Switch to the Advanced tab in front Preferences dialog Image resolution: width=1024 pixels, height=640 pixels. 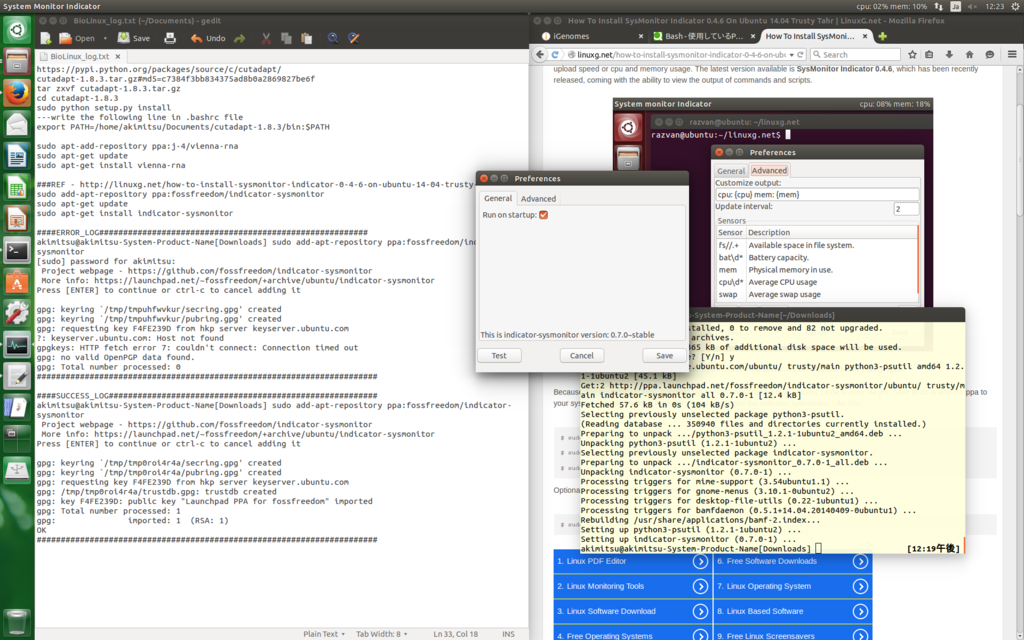[538, 199]
